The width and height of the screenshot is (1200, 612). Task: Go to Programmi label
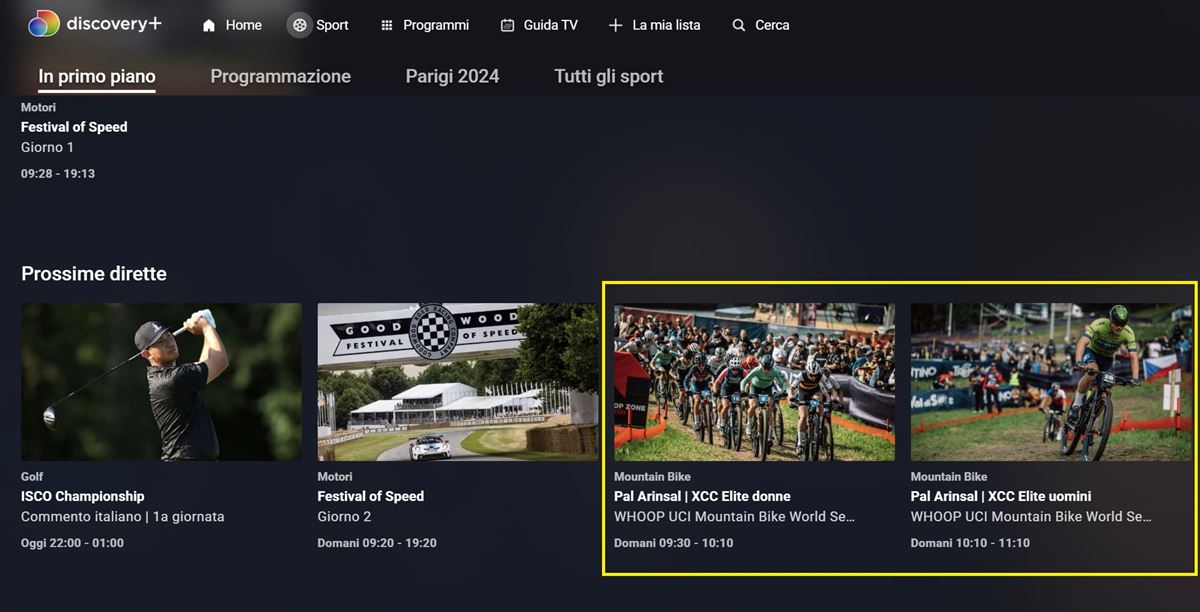pyautogui.click(x=436, y=25)
